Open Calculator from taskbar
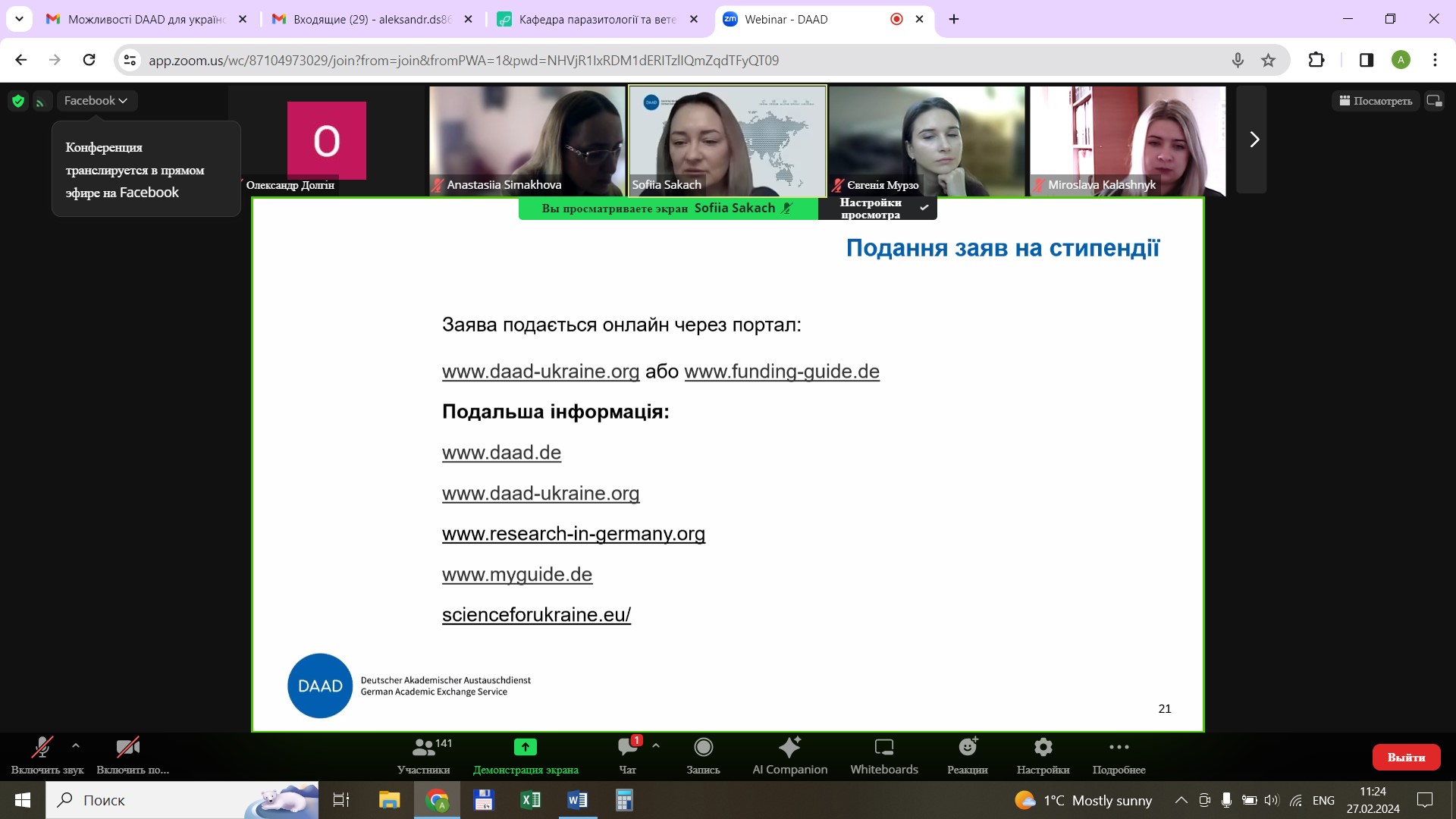The width and height of the screenshot is (1456, 819). click(x=624, y=800)
